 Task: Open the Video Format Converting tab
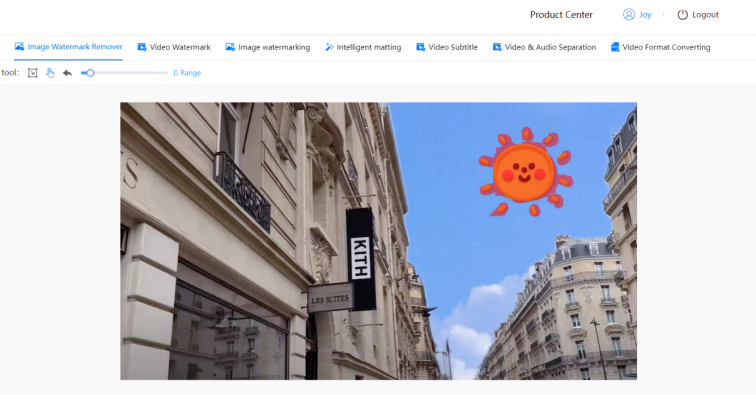click(661, 47)
